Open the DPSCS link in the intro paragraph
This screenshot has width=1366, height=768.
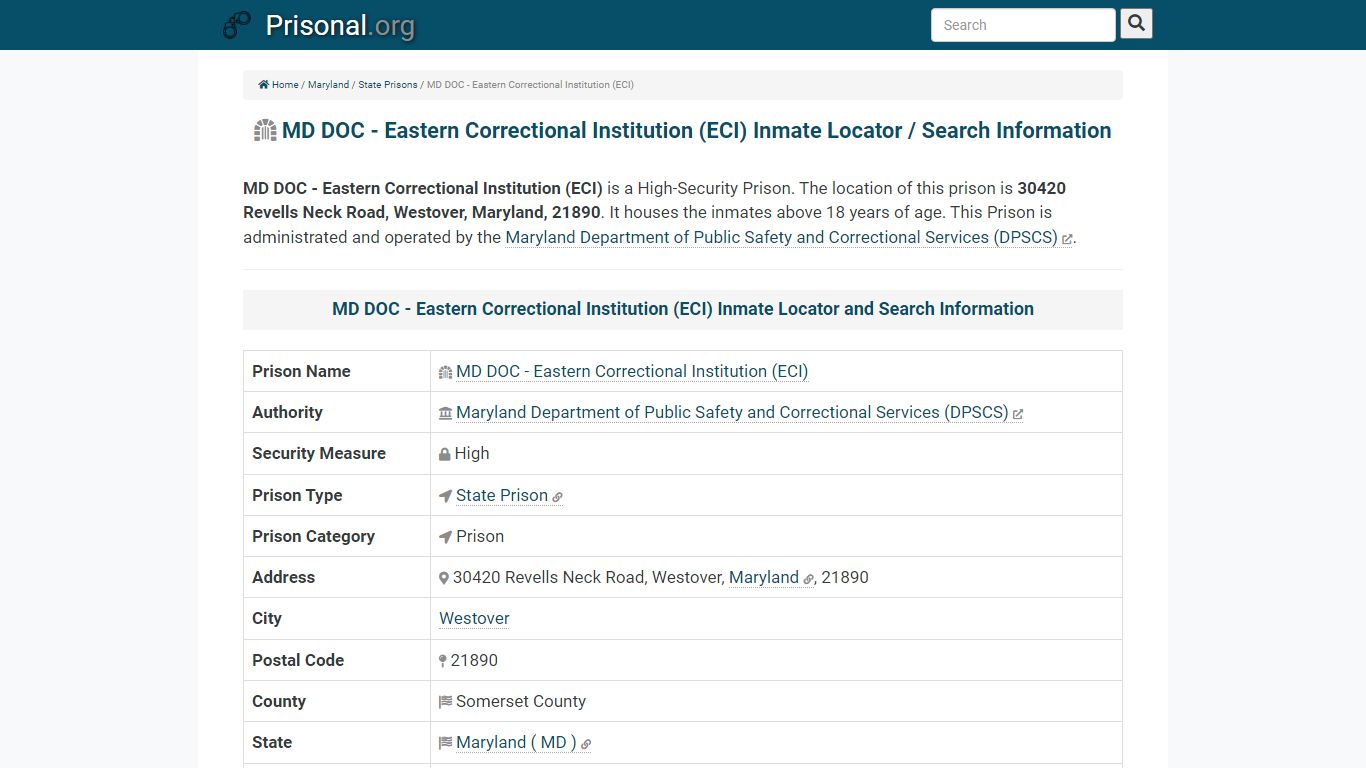point(781,237)
